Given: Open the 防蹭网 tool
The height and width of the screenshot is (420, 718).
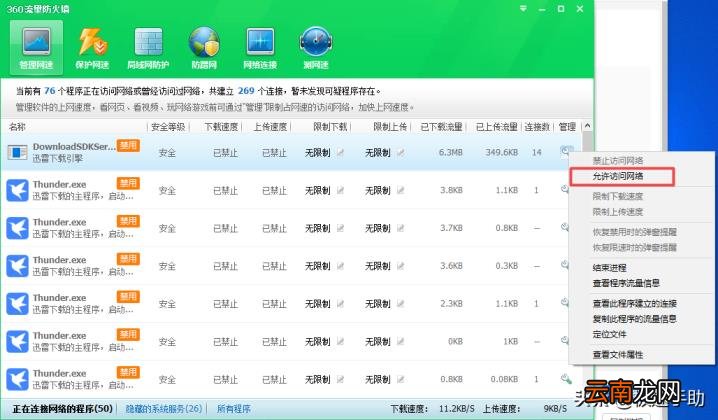Looking at the screenshot, I should (204, 48).
